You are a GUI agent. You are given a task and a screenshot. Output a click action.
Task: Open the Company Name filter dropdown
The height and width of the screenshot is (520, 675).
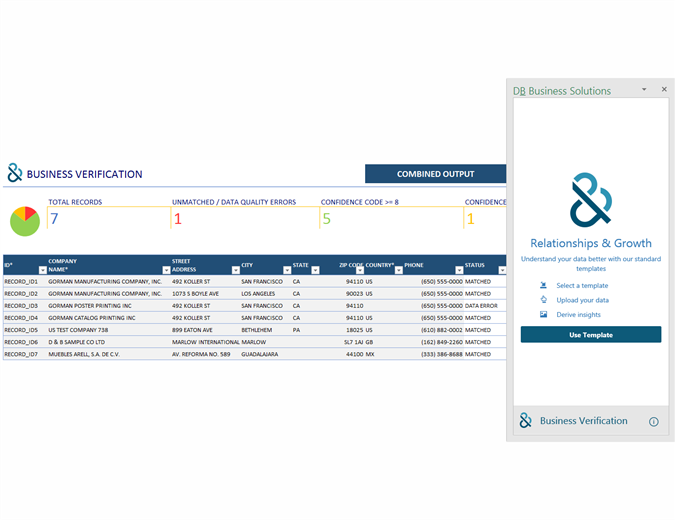[x=166, y=270]
